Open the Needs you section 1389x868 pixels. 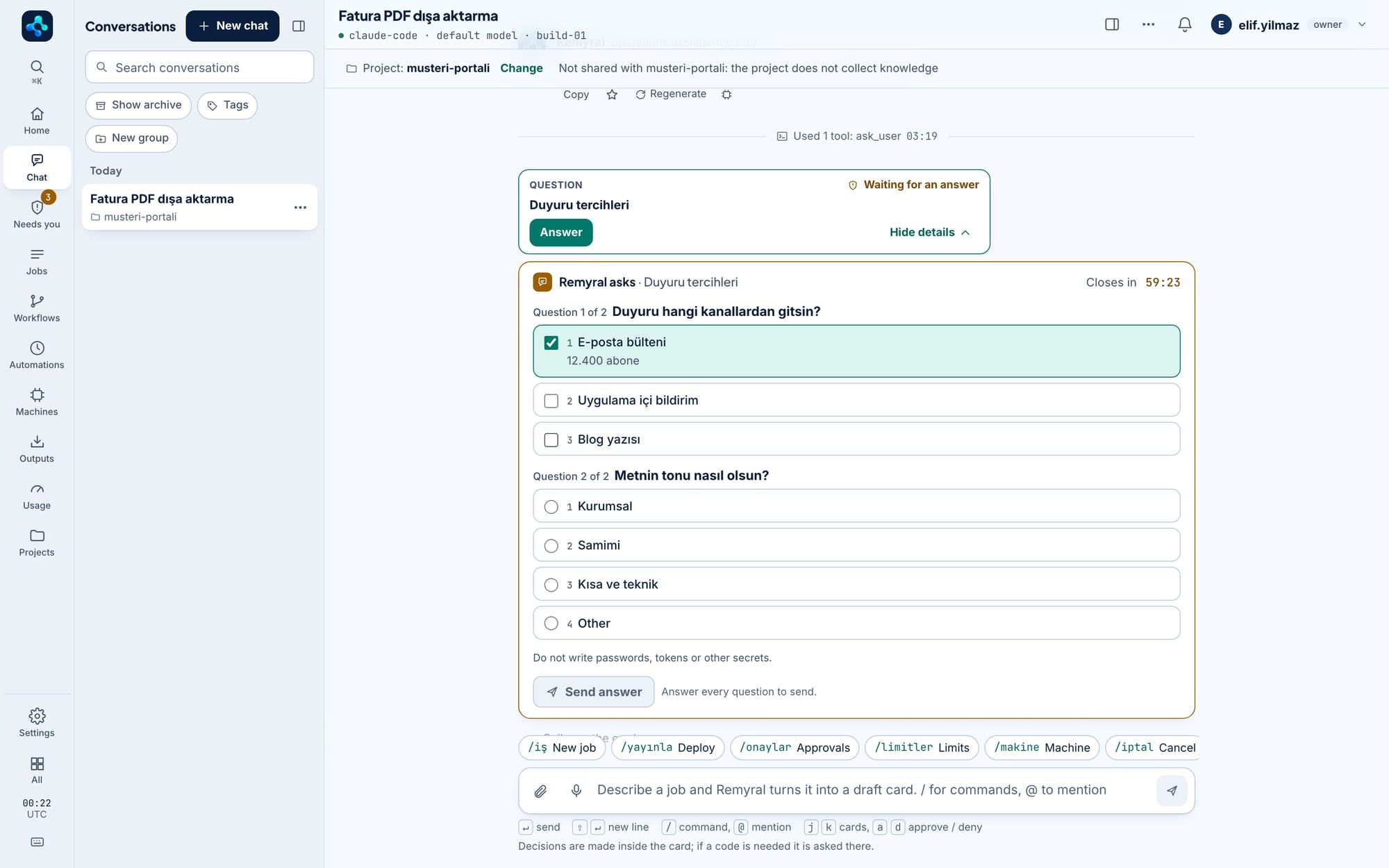tap(37, 215)
